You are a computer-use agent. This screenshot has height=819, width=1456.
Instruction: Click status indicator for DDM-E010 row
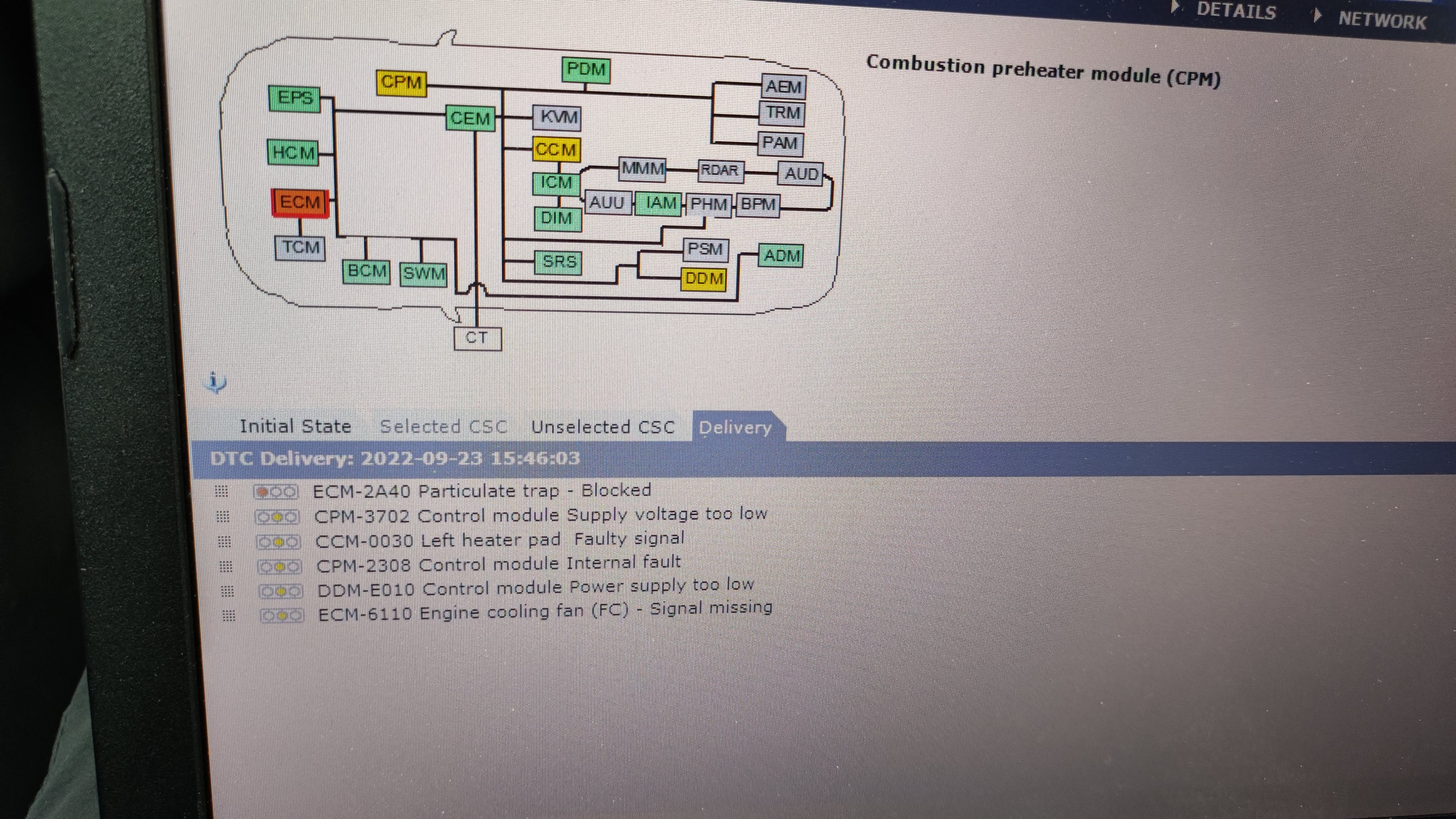(281, 592)
